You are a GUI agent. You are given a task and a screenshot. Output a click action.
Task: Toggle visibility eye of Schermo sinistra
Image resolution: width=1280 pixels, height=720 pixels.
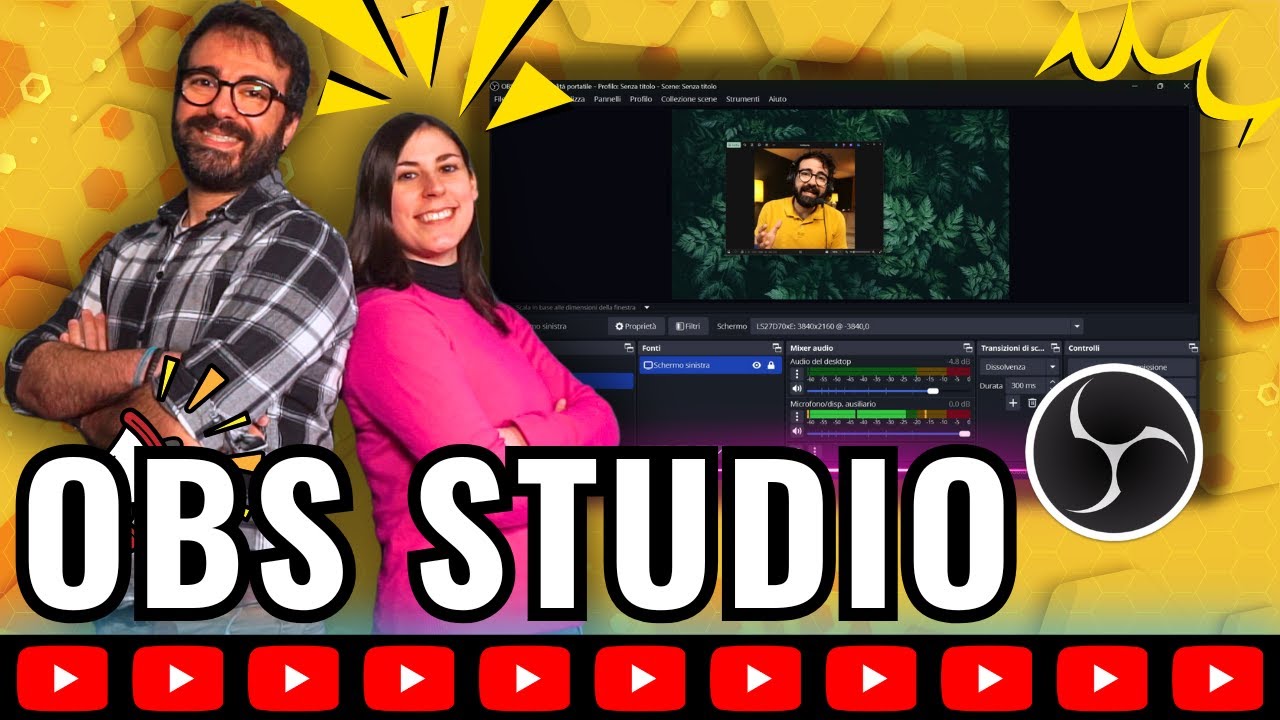tap(757, 366)
